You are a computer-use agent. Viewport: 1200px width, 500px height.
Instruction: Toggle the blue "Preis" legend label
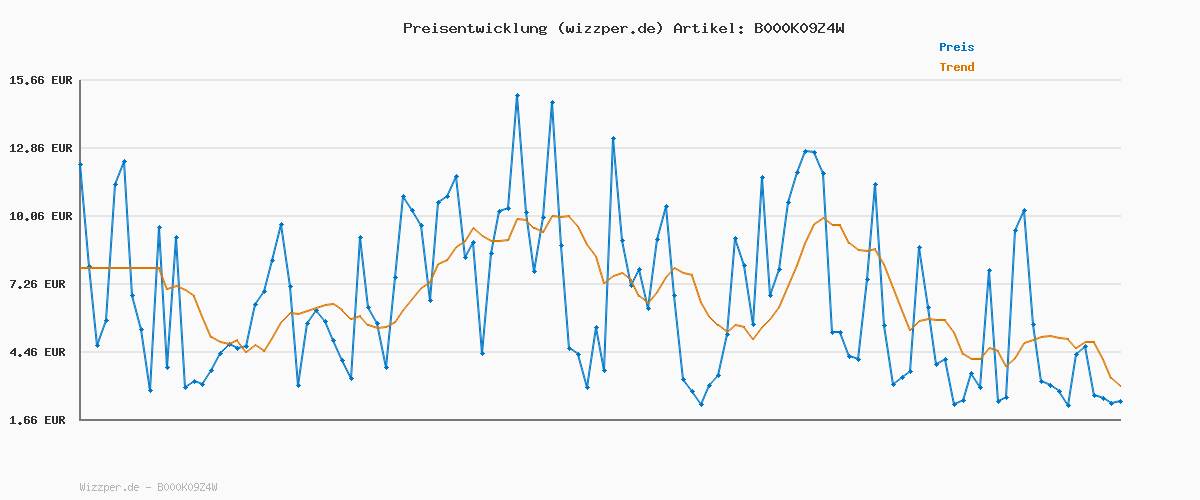coord(956,47)
